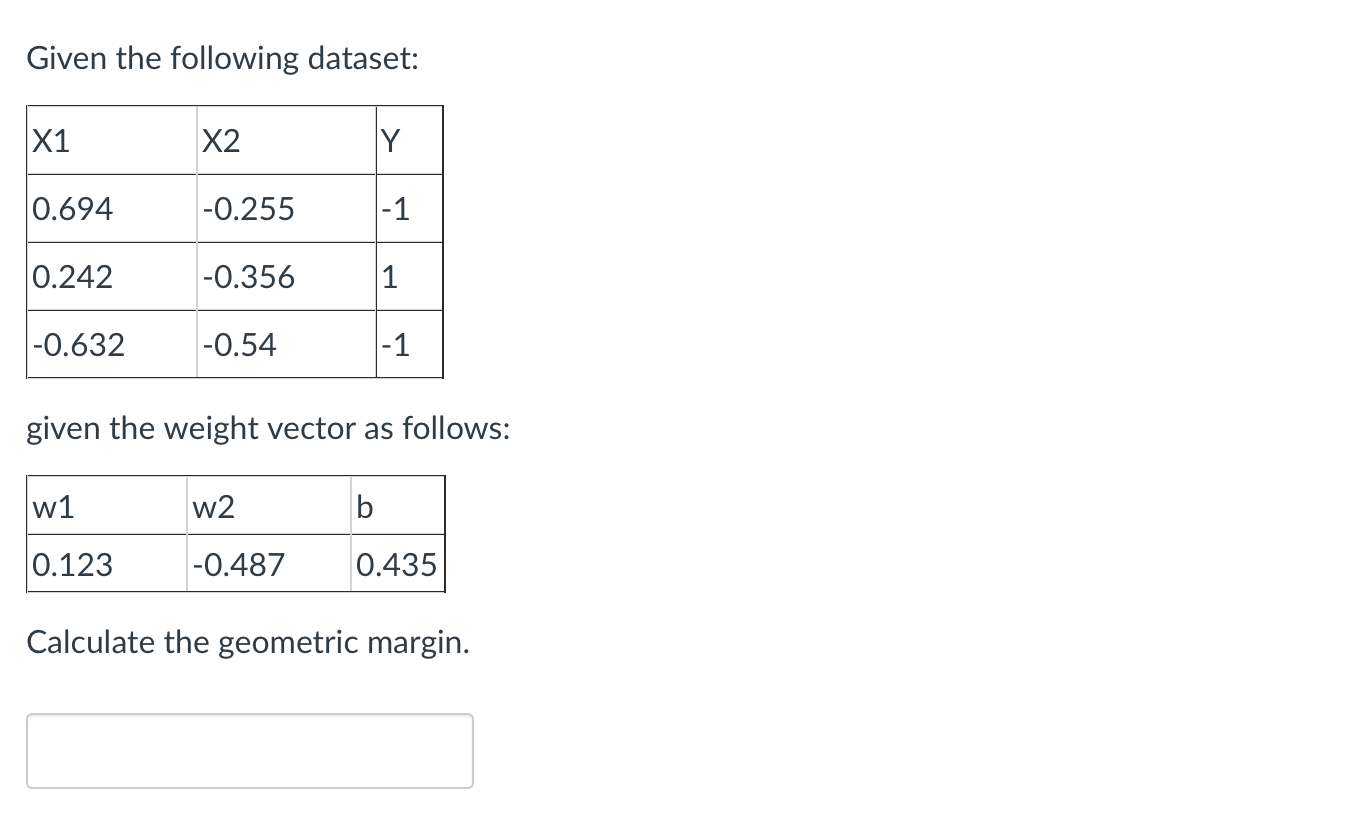Click the answer input field
The height and width of the screenshot is (826, 1370).
tap(249, 750)
